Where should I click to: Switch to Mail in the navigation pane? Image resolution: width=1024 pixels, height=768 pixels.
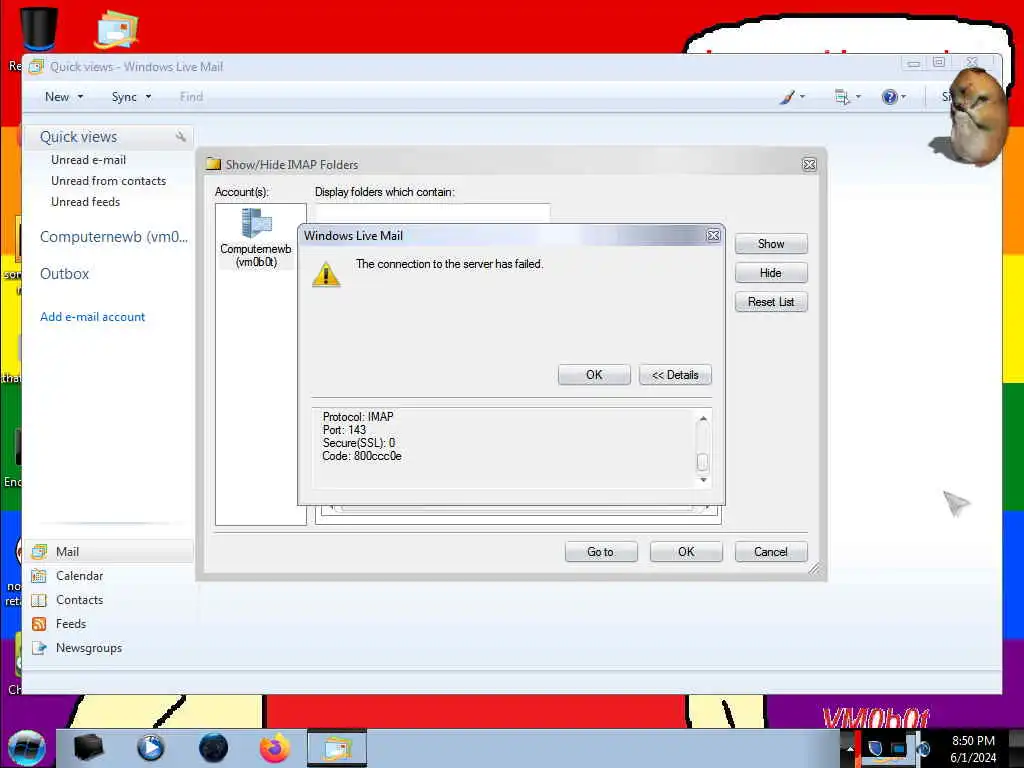click(x=109, y=552)
